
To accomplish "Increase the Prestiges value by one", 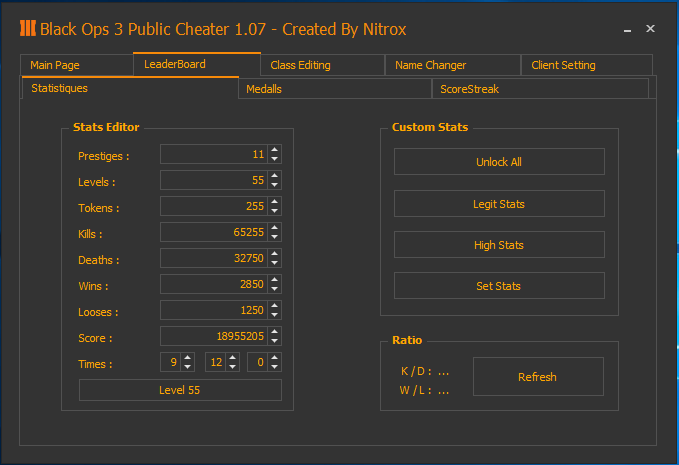I will 275,150.
